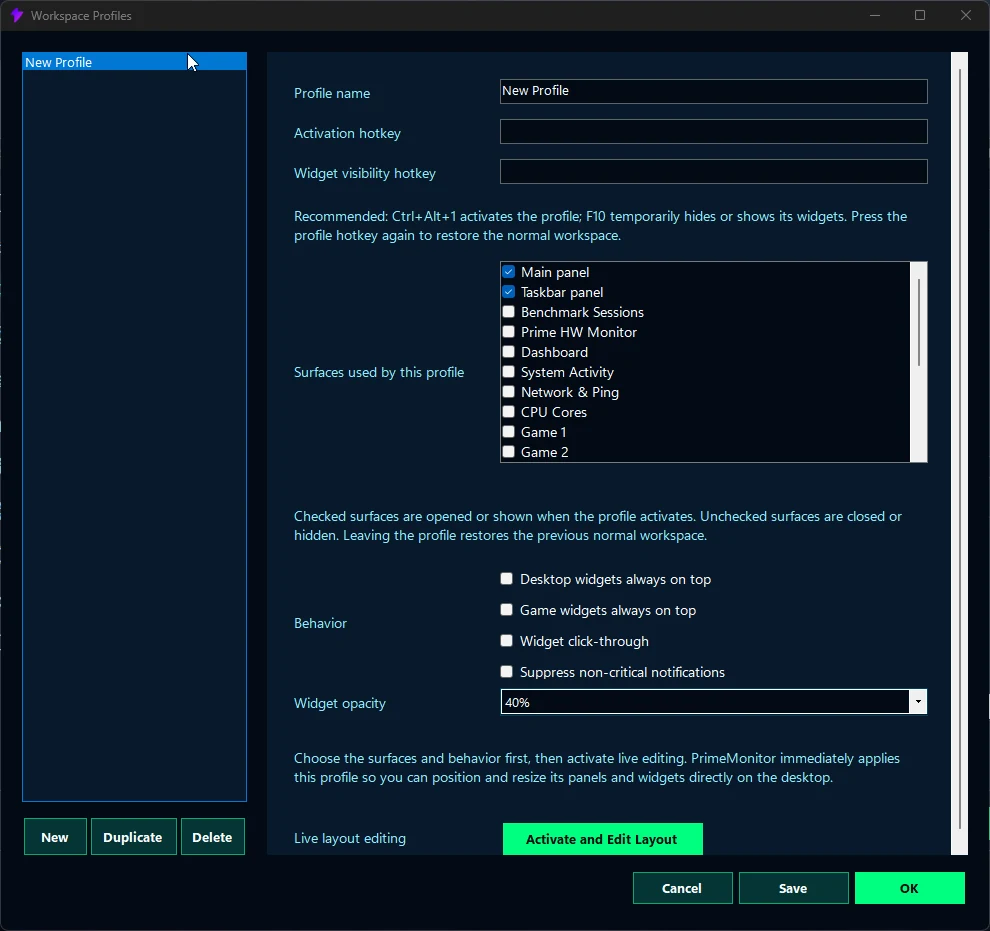
Task: Click the Profile name input field
Action: pyautogui.click(x=713, y=91)
